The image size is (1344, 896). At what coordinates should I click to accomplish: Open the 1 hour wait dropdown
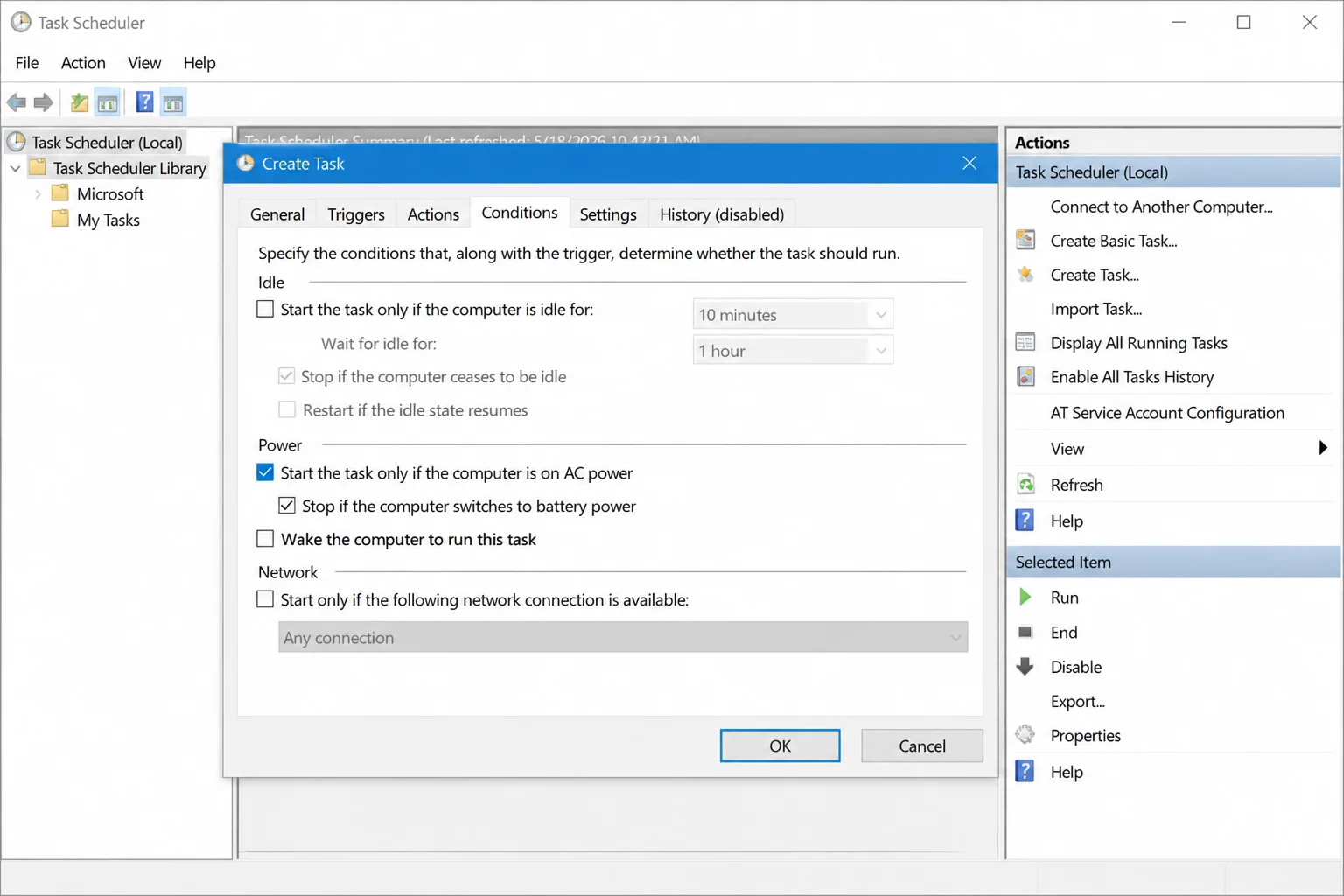(793, 351)
